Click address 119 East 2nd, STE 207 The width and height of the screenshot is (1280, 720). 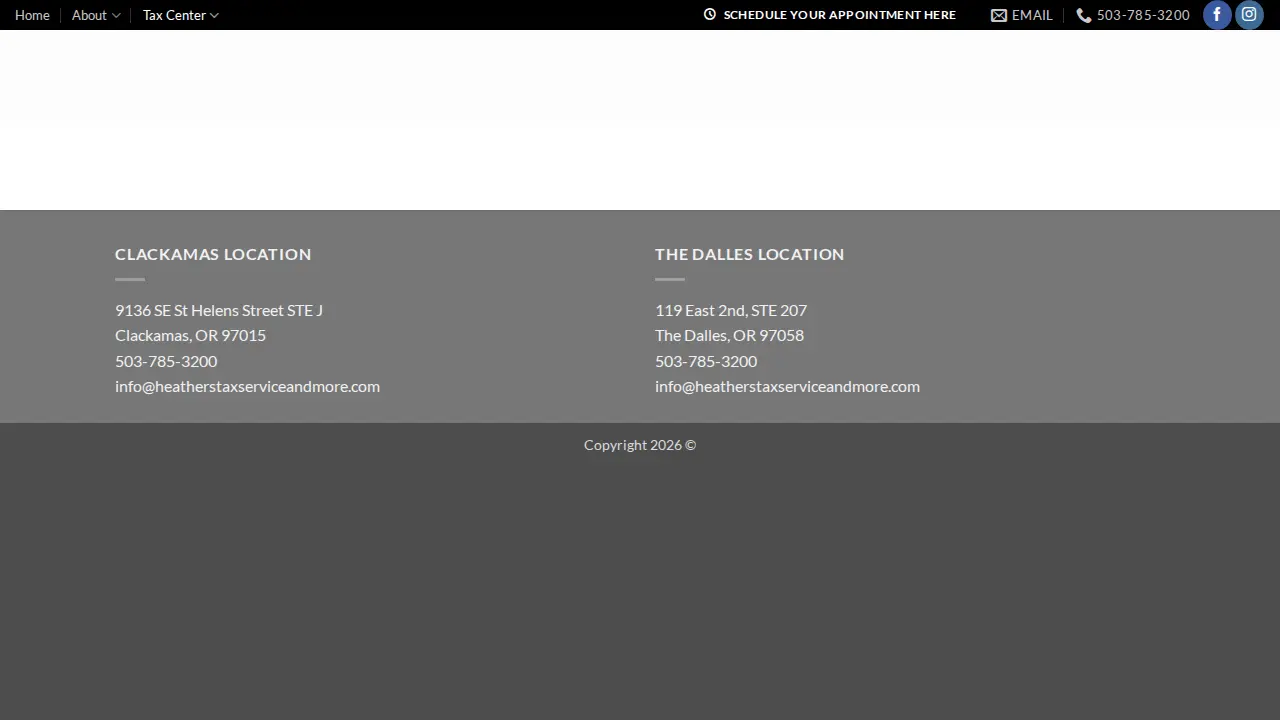click(x=731, y=310)
